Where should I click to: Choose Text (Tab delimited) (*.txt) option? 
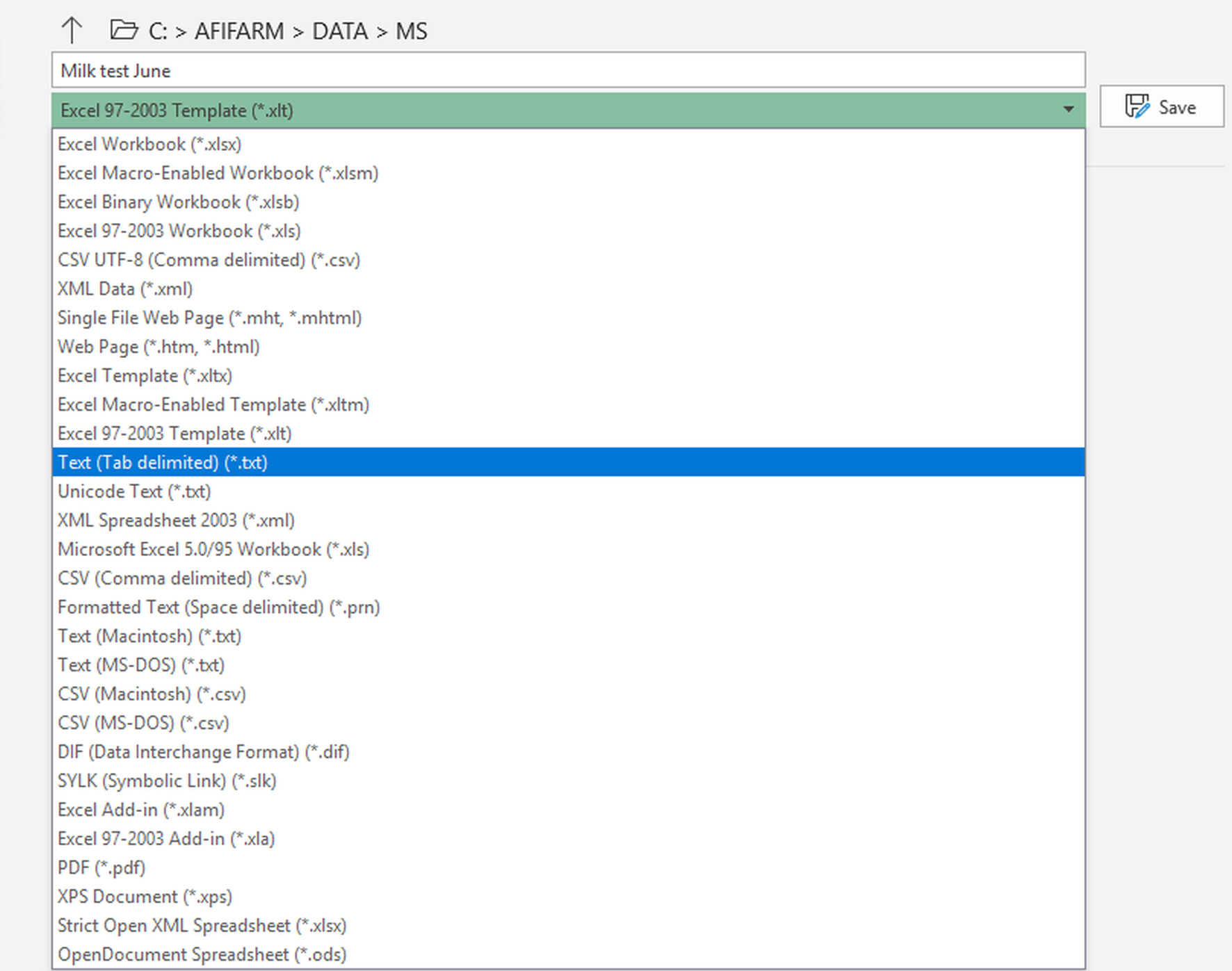coord(163,462)
